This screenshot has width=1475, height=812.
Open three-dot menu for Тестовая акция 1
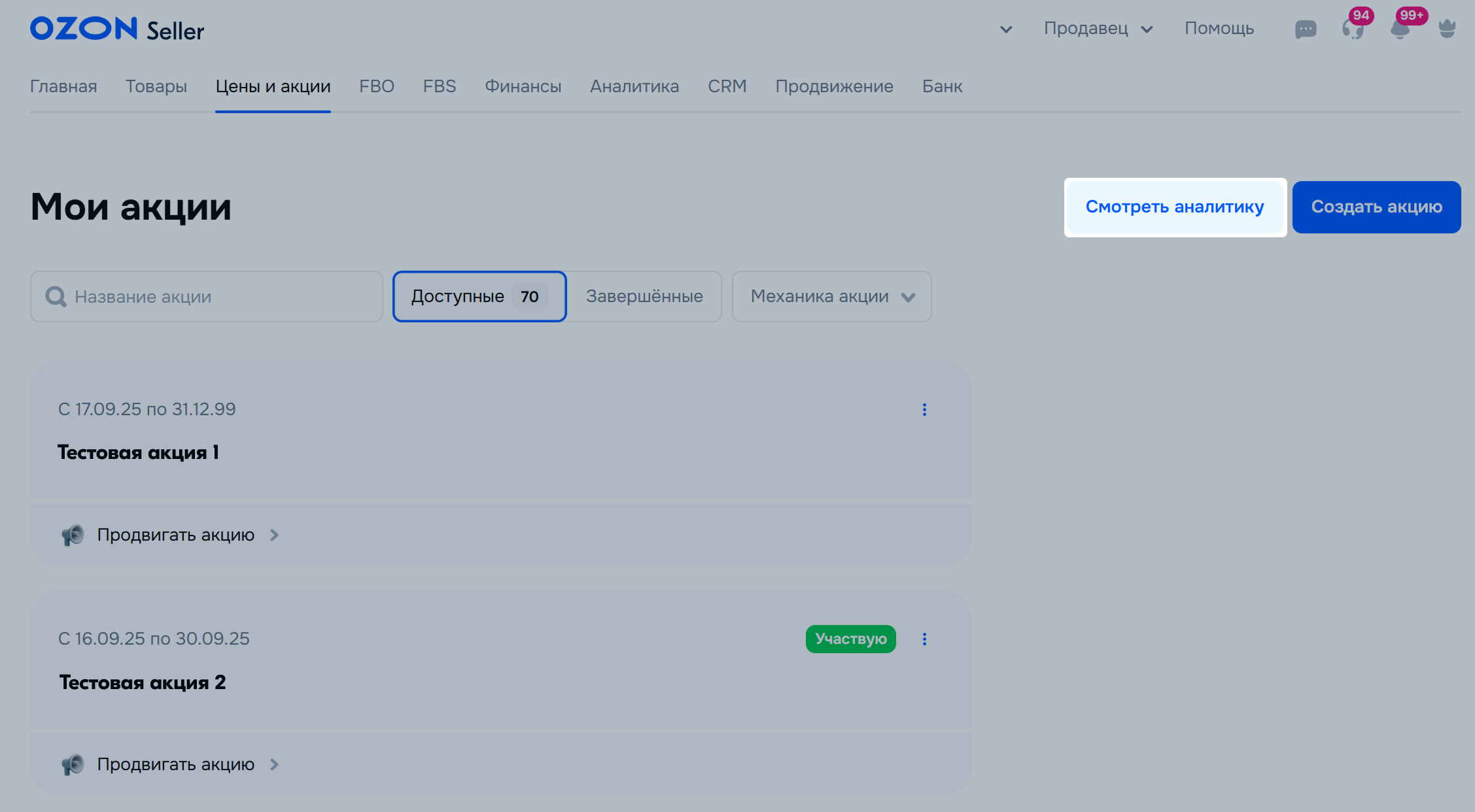924,410
